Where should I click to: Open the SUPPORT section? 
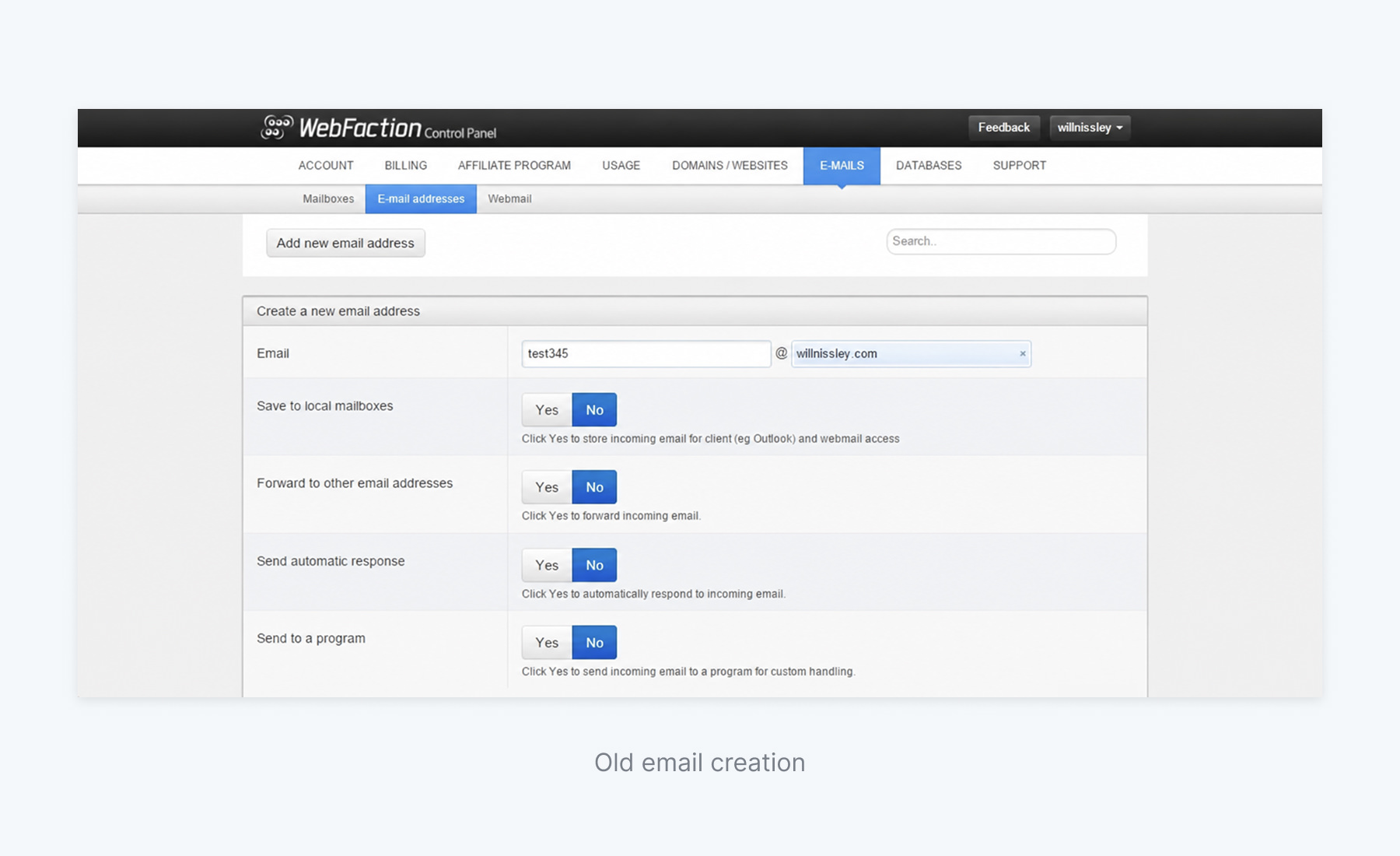(1019, 166)
